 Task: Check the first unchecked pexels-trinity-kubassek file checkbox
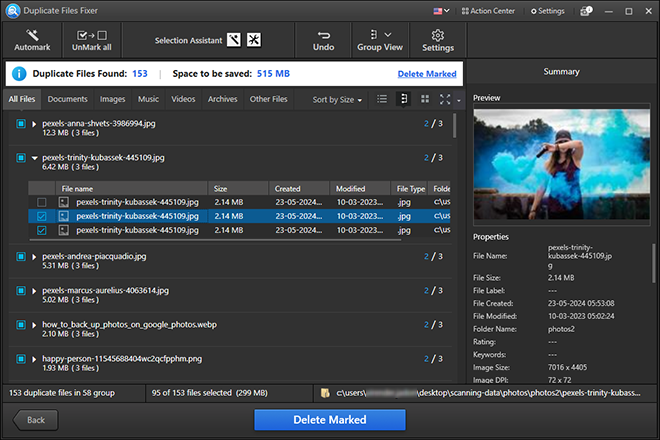(41, 202)
